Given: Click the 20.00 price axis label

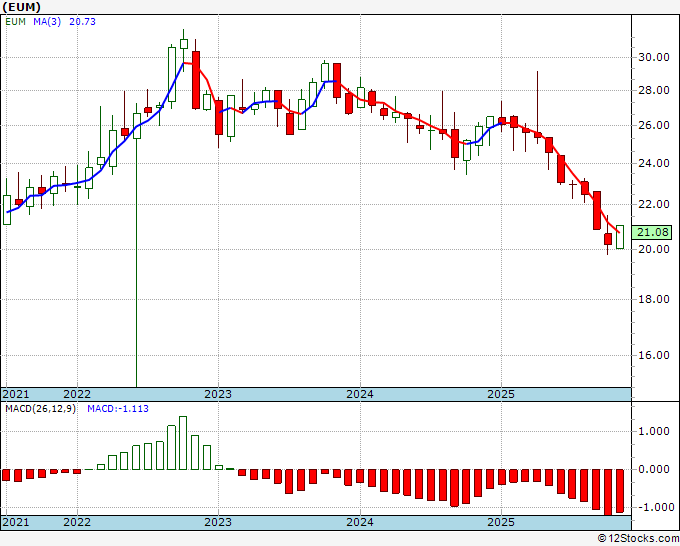Looking at the screenshot, I should [x=654, y=249].
